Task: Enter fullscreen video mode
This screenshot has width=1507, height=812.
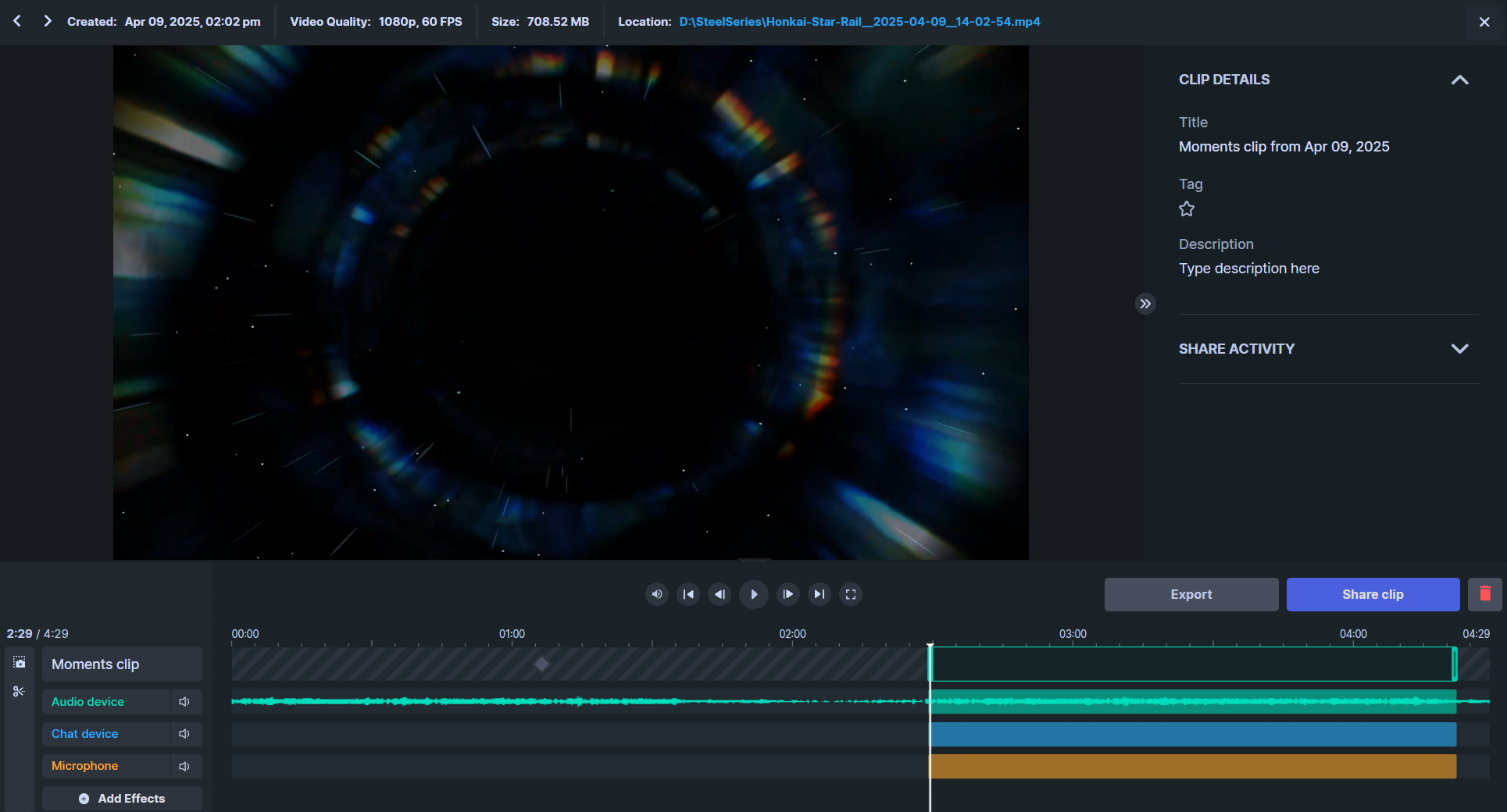Action: [851, 594]
